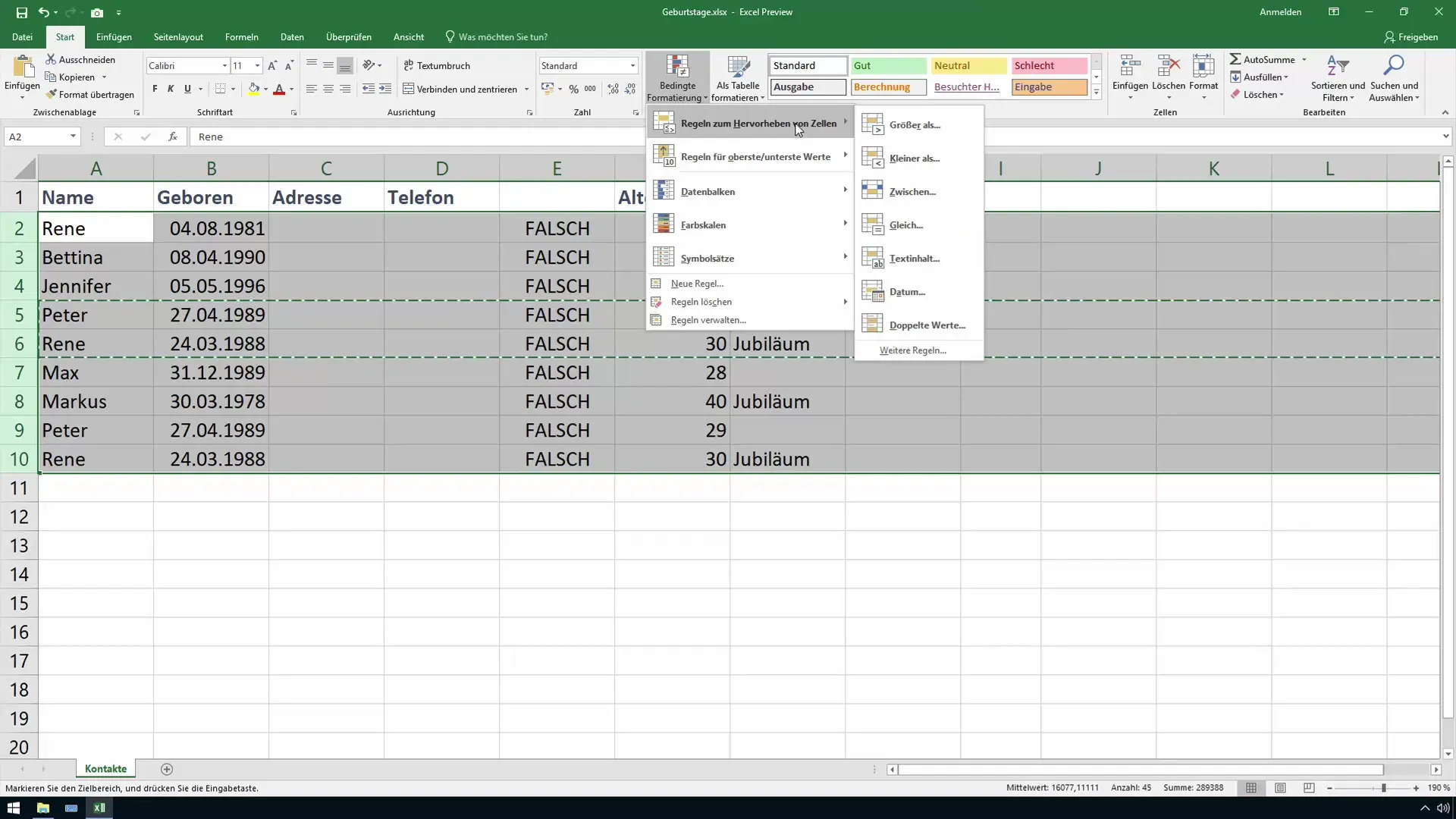Toggle italic formatting K

point(171,89)
